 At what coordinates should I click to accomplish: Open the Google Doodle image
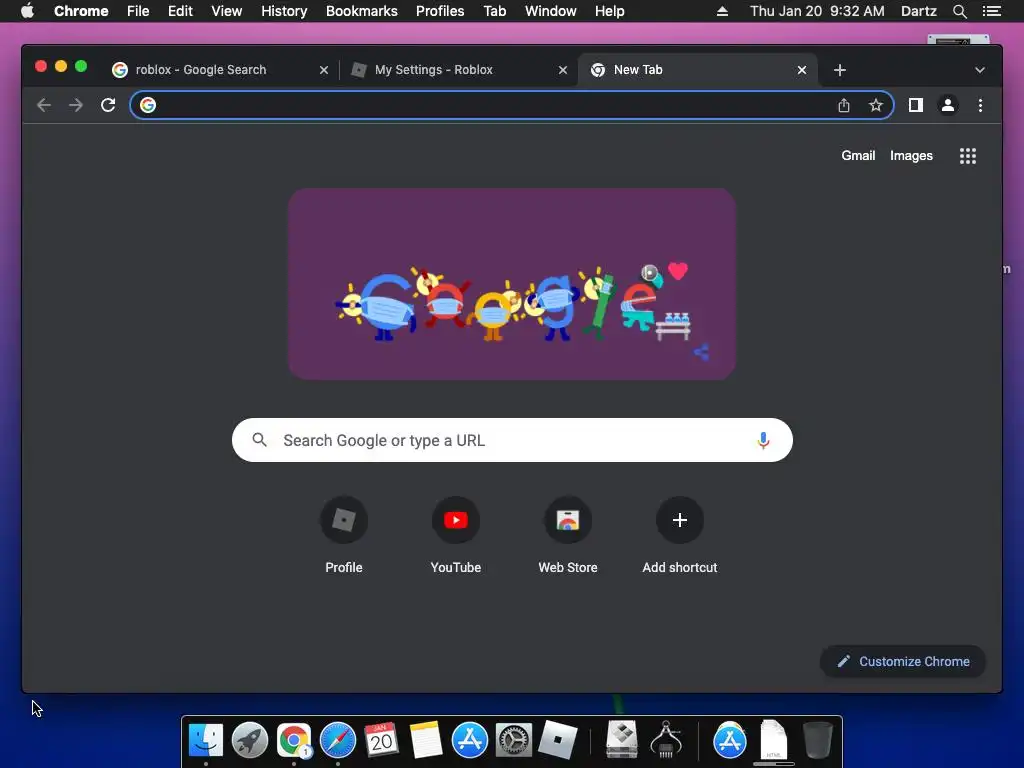coord(512,284)
